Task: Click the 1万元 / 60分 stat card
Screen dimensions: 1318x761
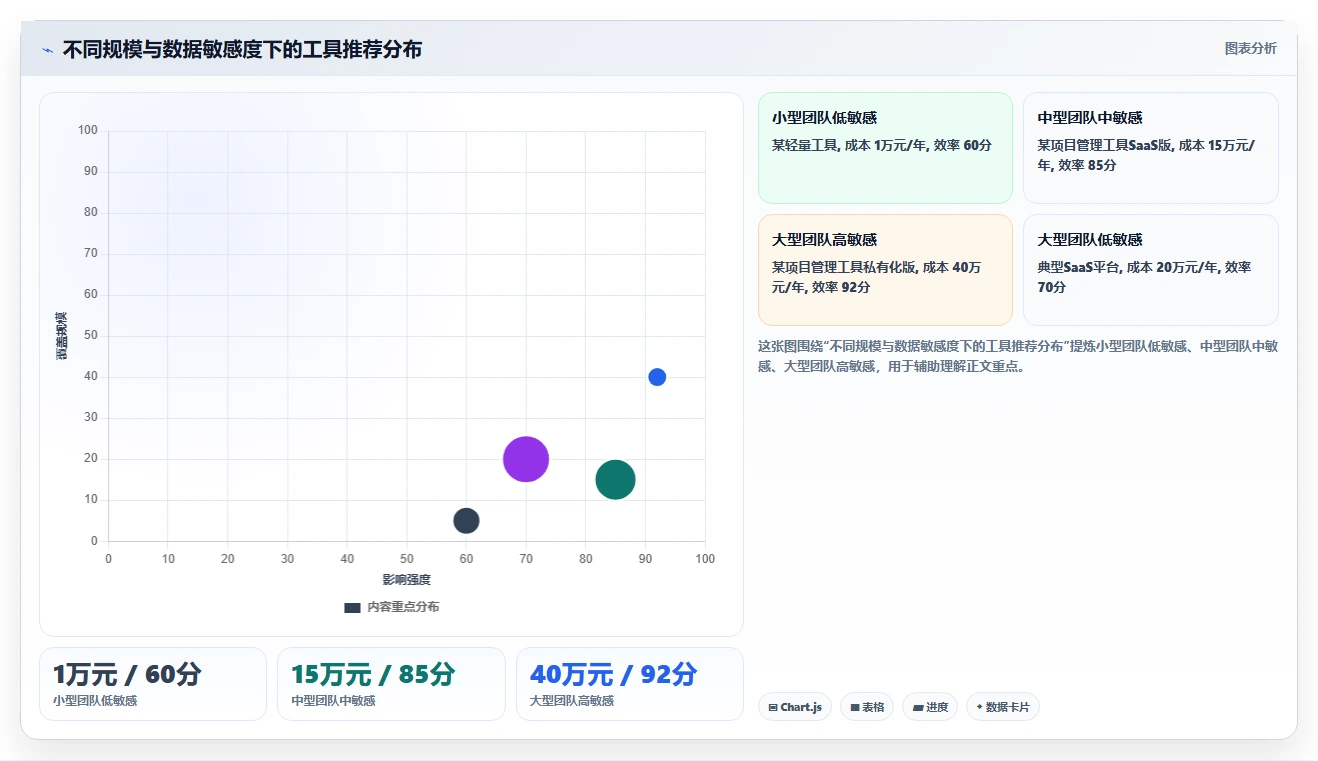Action: pyautogui.click(x=153, y=684)
